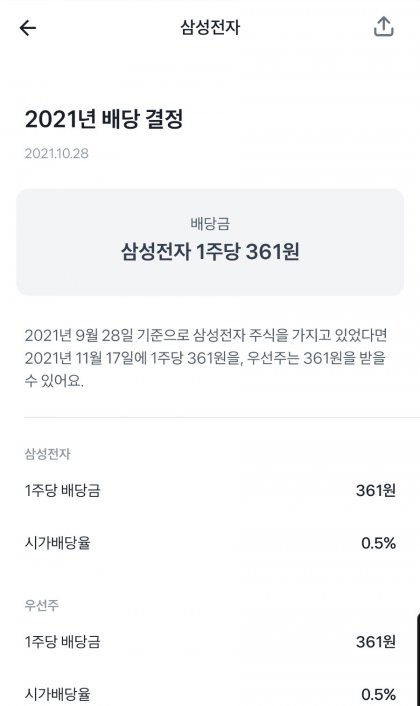The height and width of the screenshot is (706, 420).
Task: Click the small 배당금 card label
Action: (x=210, y=223)
